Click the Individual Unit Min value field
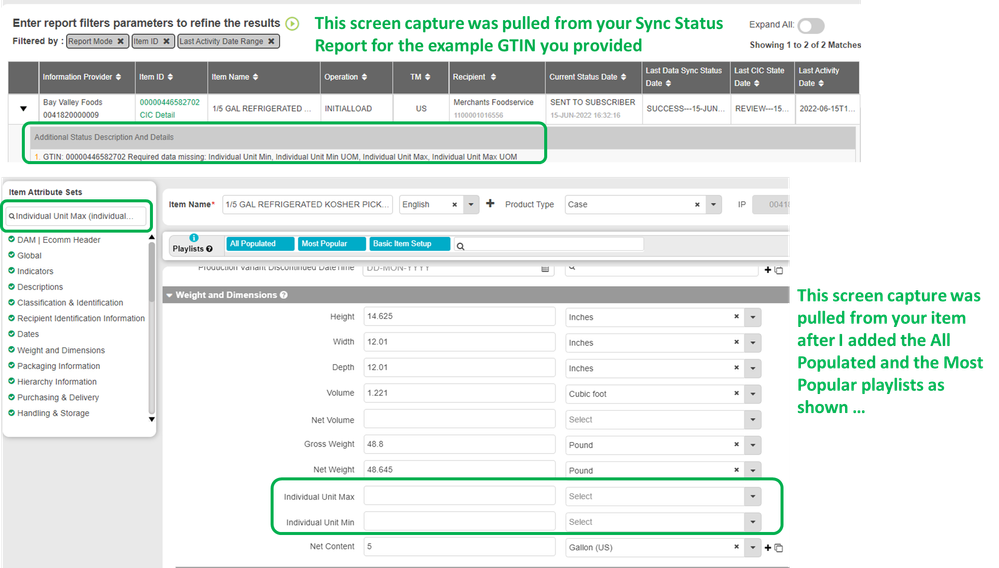 [459, 522]
